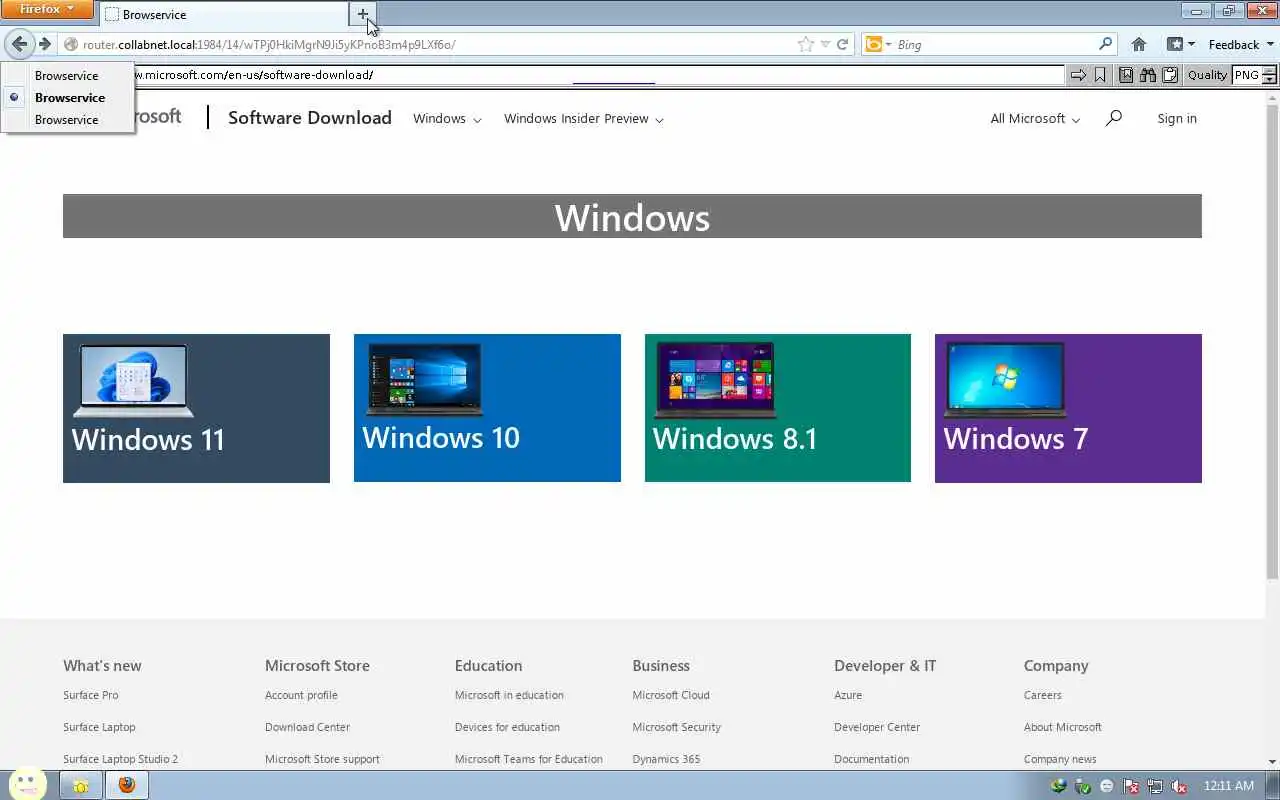Open the Microsoft Store support link
This screenshot has height=800, width=1280.
(322, 759)
